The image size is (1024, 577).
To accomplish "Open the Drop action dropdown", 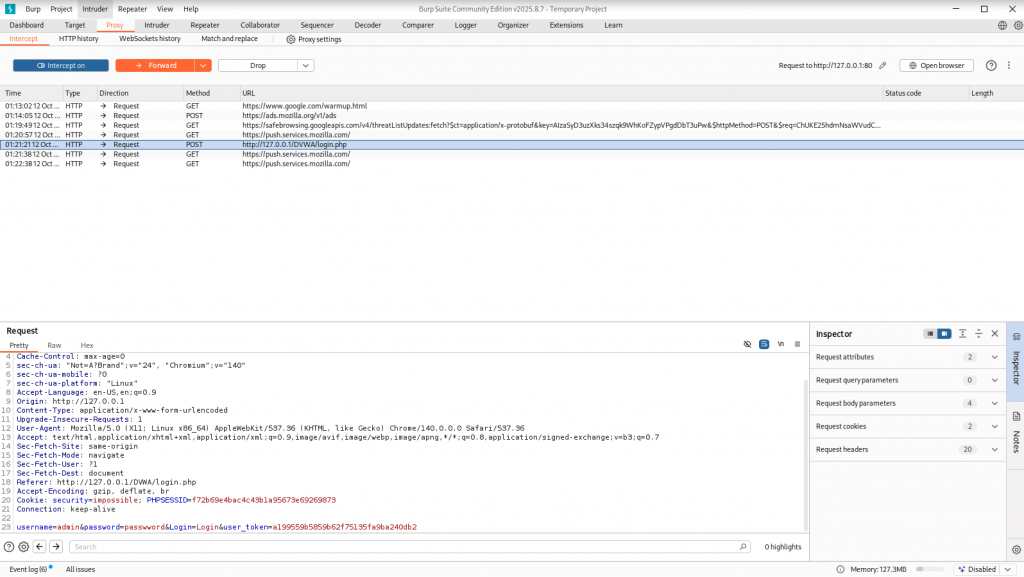I will coord(306,65).
